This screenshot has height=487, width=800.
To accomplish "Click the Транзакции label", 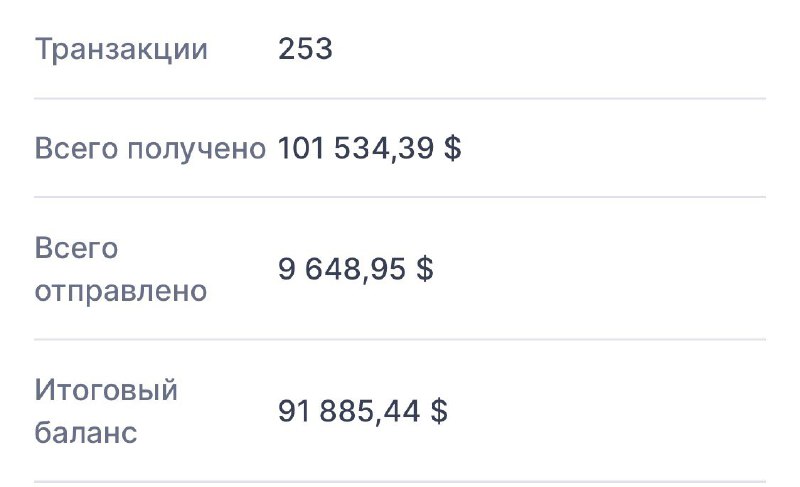I will (x=121, y=49).
